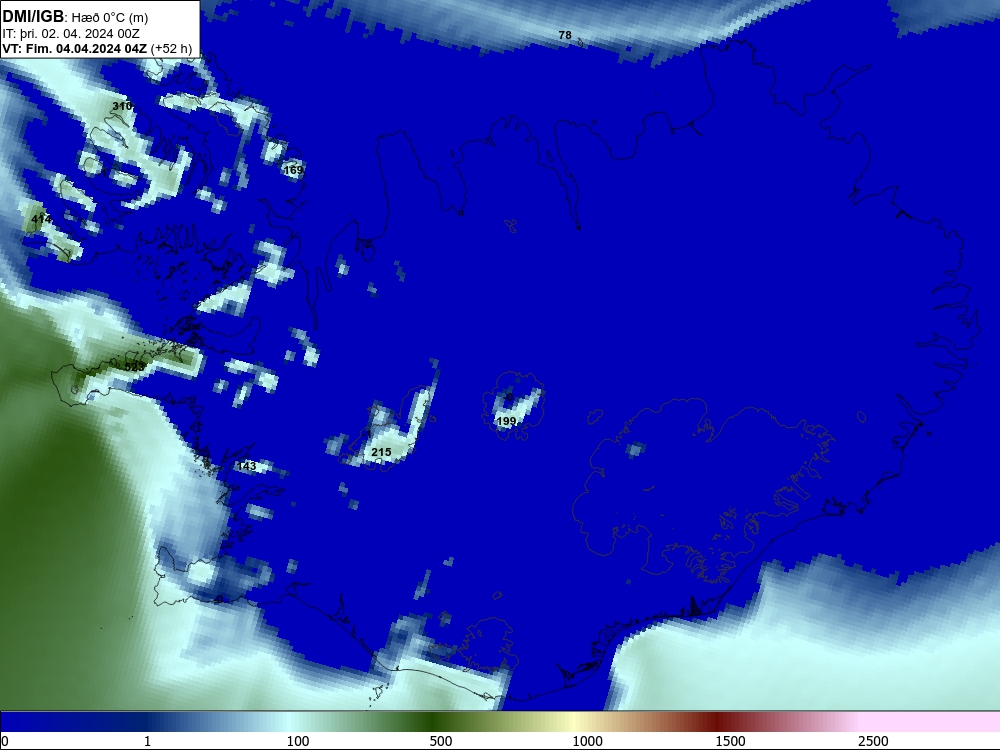Click the DMI/IGB title text
Image resolution: width=1000 pixels, height=750 pixels.
(33, 17)
